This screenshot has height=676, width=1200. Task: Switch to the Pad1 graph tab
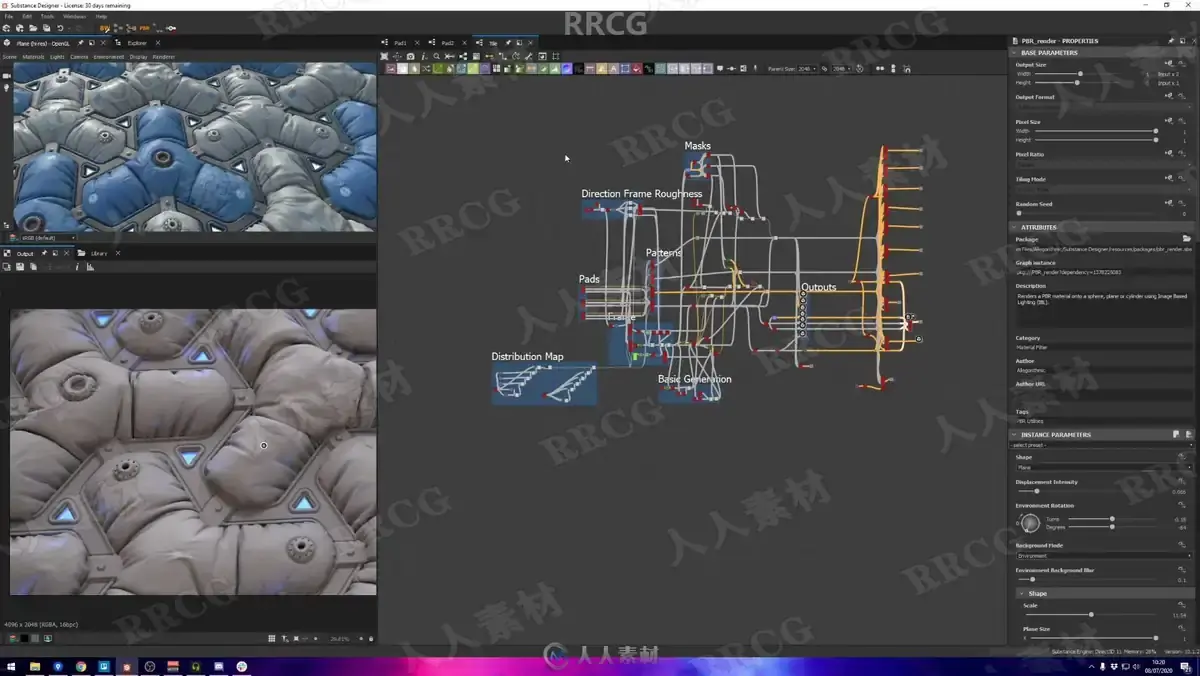pyautogui.click(x=400, y=43)
